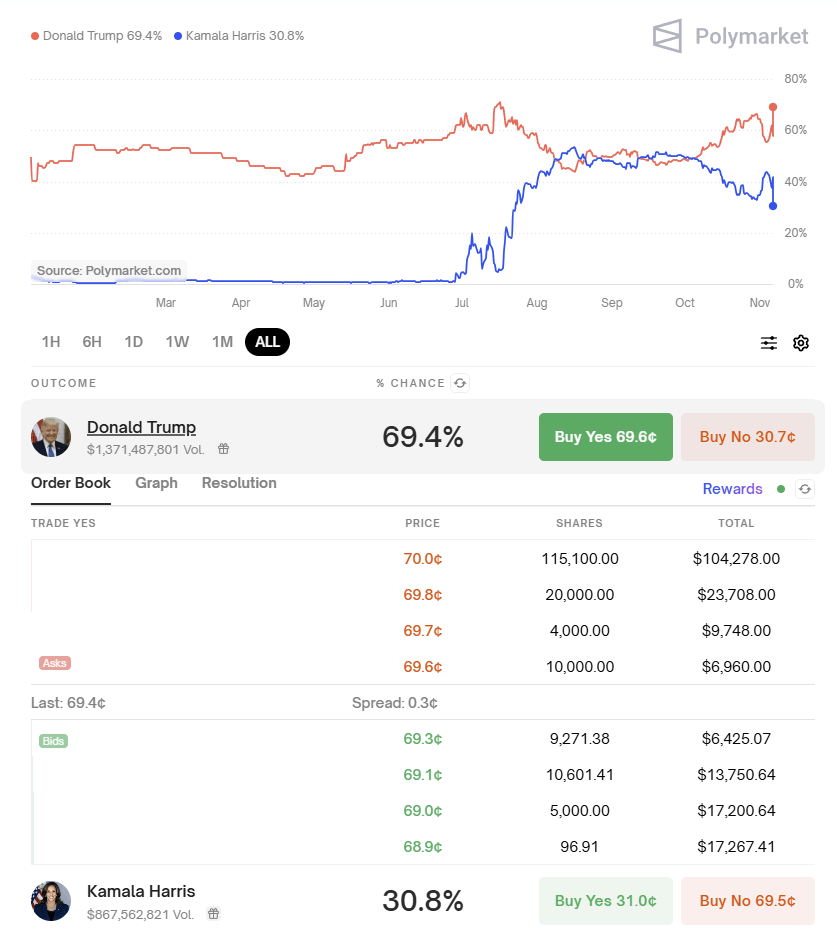
Task: Select the 1W time range
Action: tap(177, 342)
